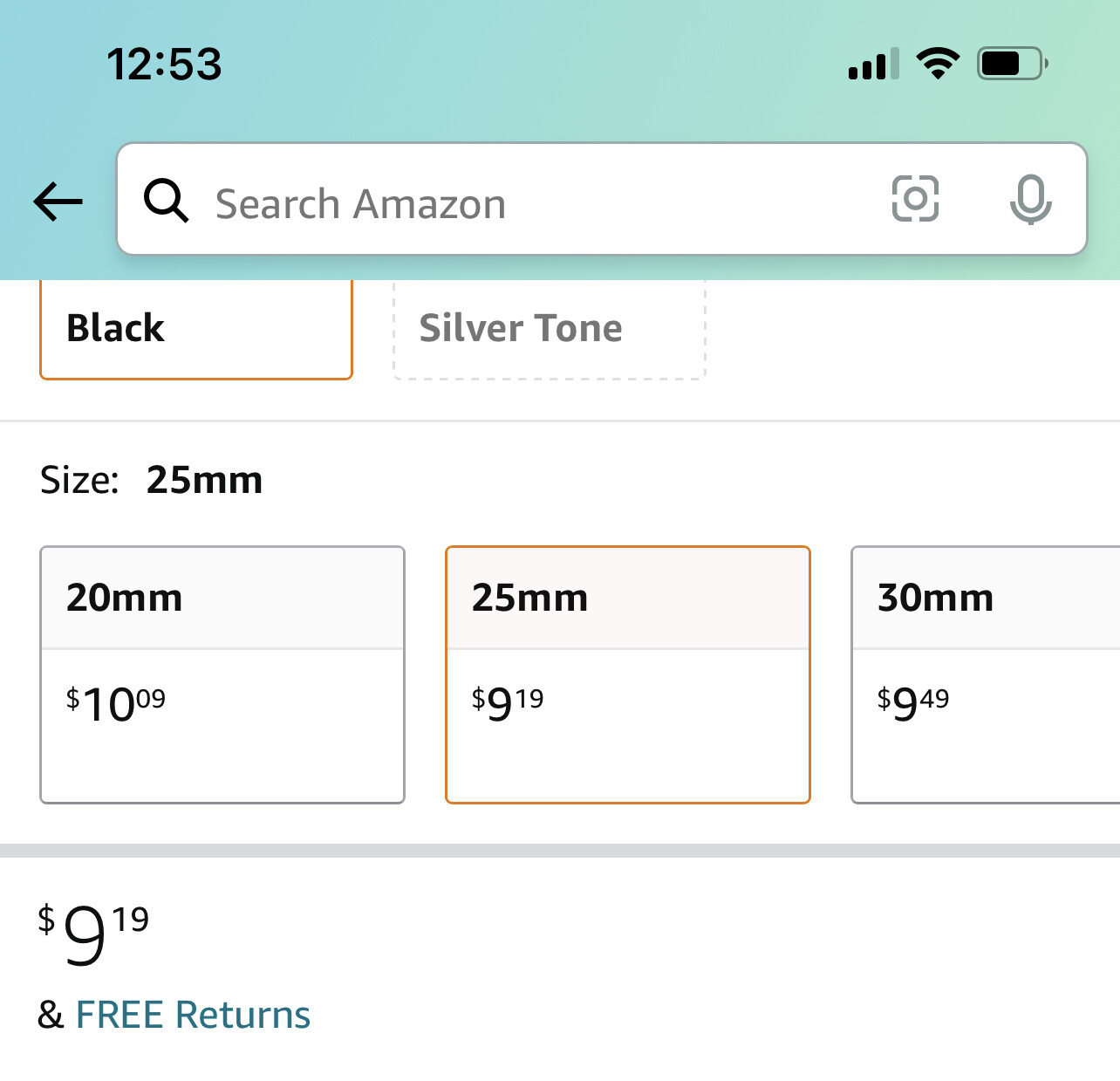The width and height of the screenshot is (1120, 1081).
Task: Tap the Wi-Fi status icon
Action: [x=938, y=64]
